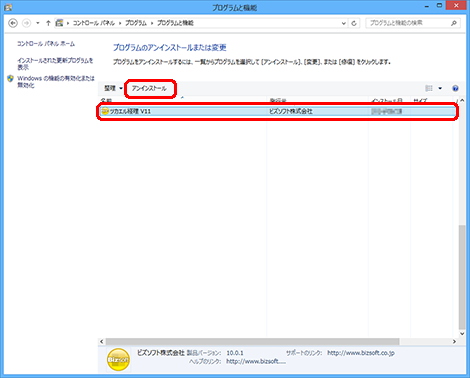Screen dimensions: 470x378
Task: Select プログラムと機能 in the breadcrumb
Action: pyautogui.click(x=175, y=23)
